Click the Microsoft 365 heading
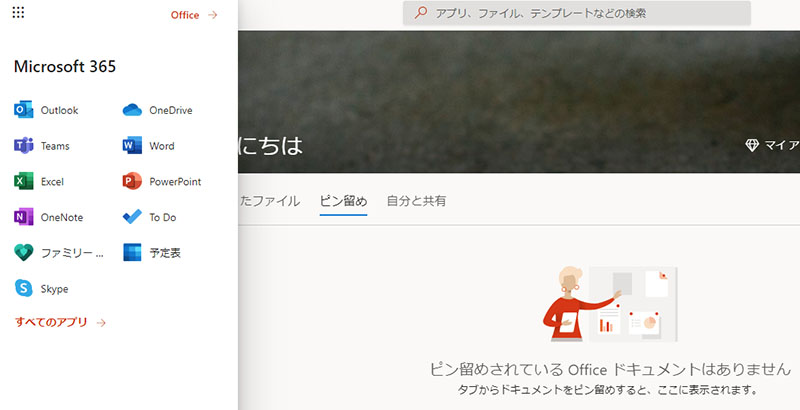This screenshot has height=410, width=800. (x=65, y=66)
